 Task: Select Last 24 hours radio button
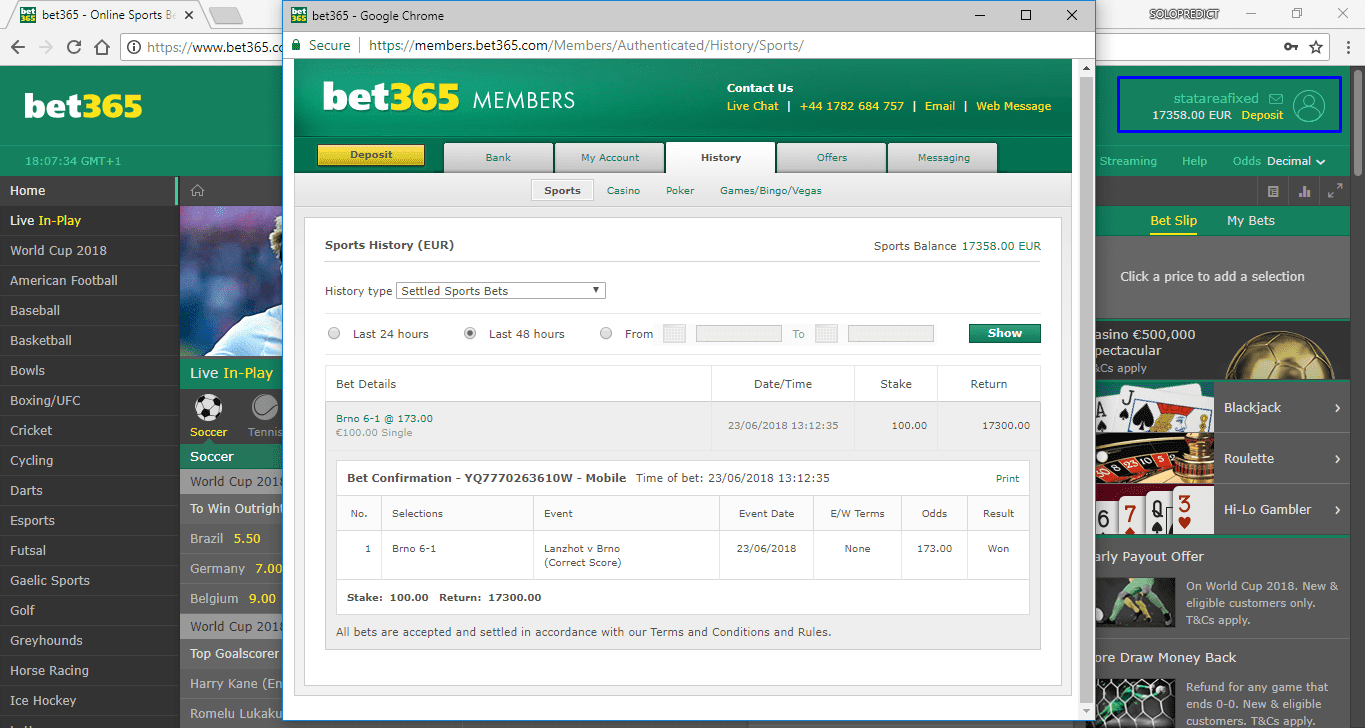[x=334, y=334]
